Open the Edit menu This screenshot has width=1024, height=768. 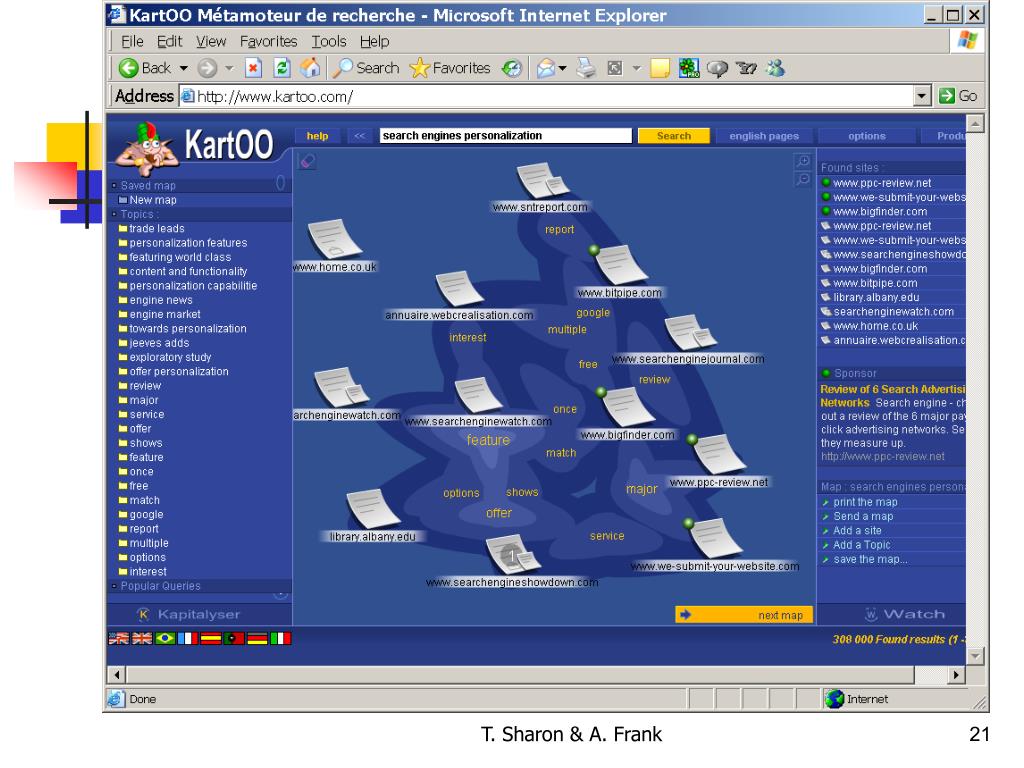169,41
